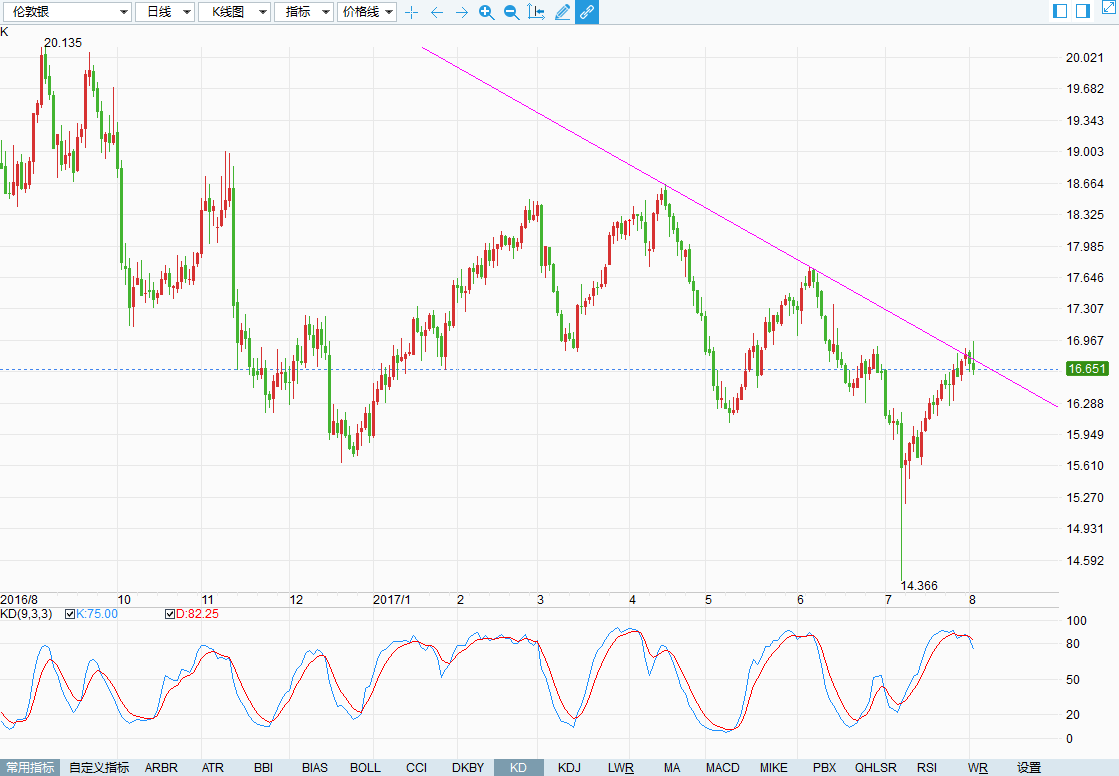Uncheck the K line checkbox
The height and width of the screenshot is (776, 1119).
(70, 613)
